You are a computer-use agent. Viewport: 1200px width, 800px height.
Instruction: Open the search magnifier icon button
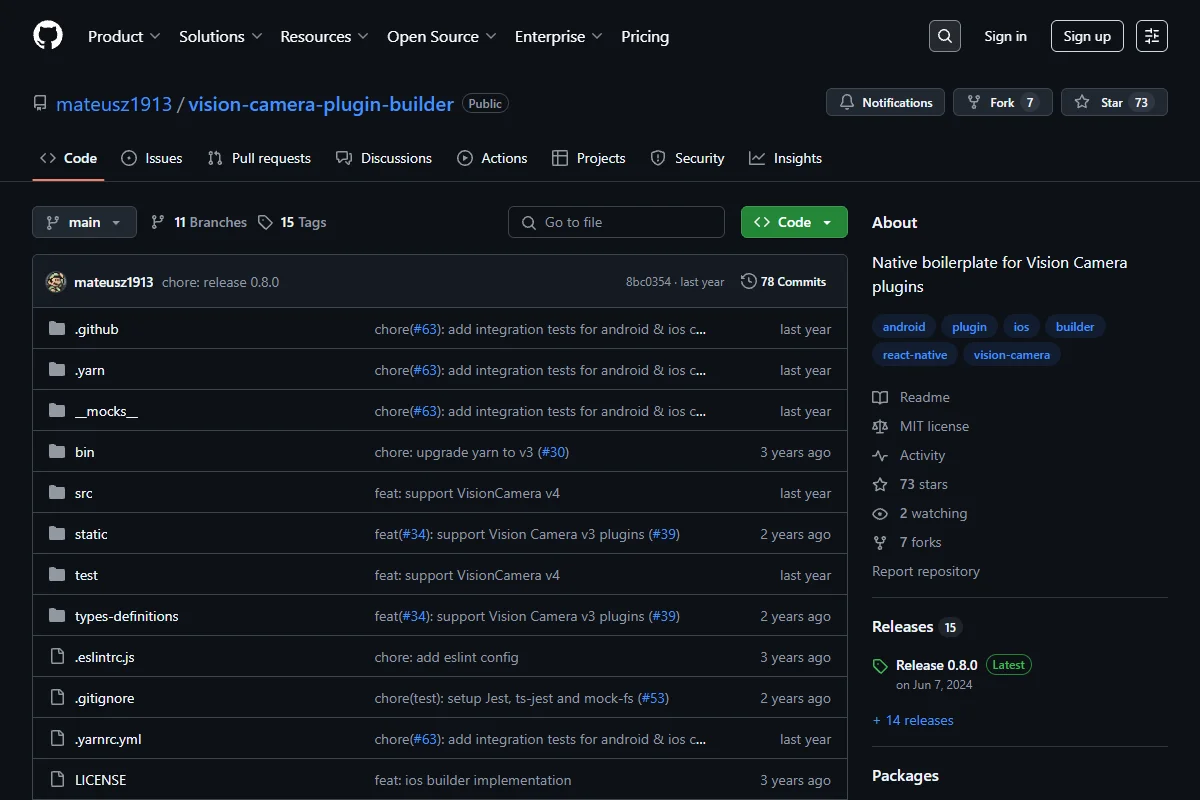pyautogui.click(x=945, y=36)
